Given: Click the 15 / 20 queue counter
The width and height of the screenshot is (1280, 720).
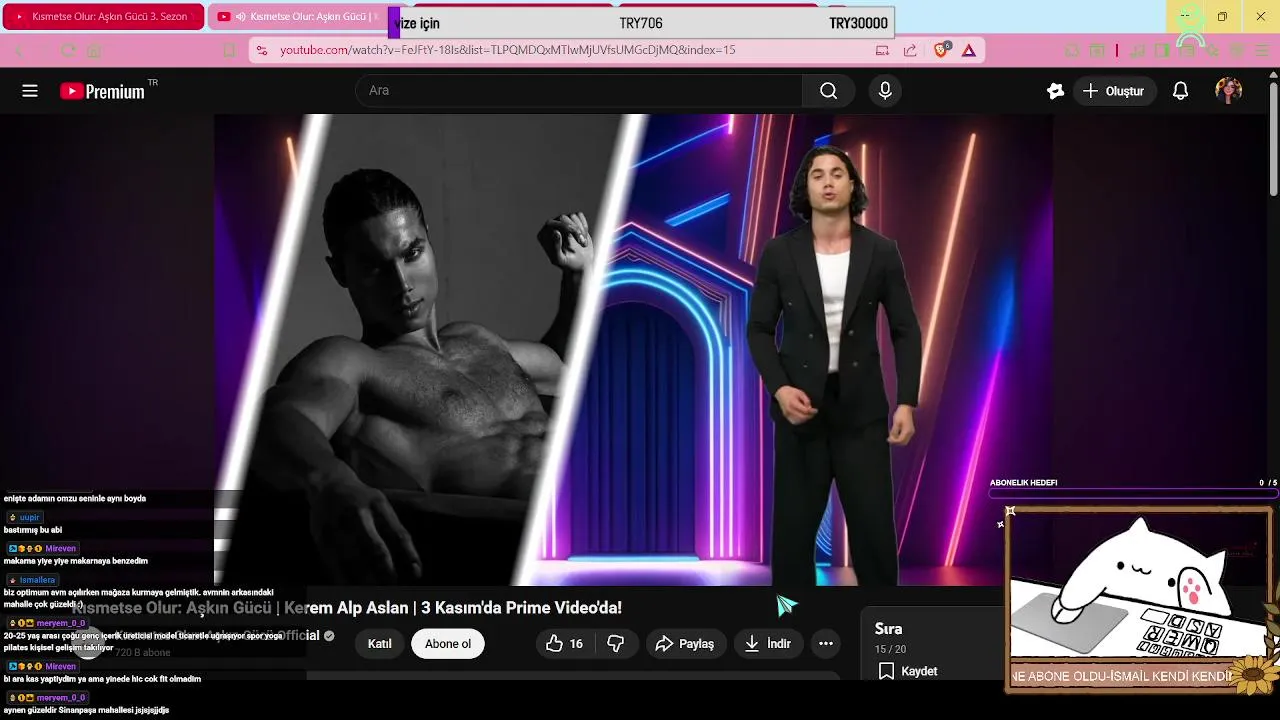Looking at the screenshot, I should [890, 650].
